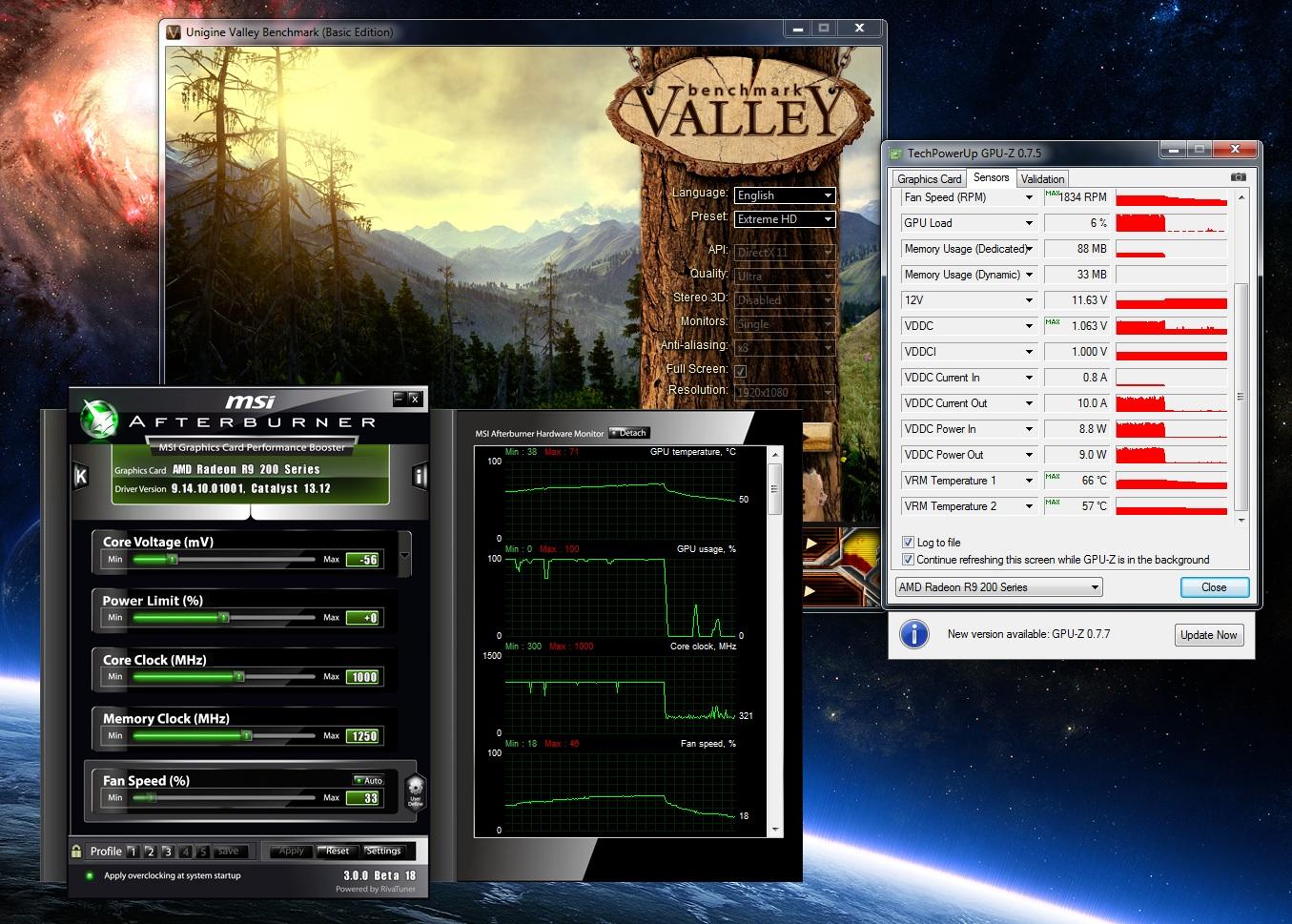Select Afterburner profile slot 2
This screenshot has height=924, width=1292.
pos(150,852)
